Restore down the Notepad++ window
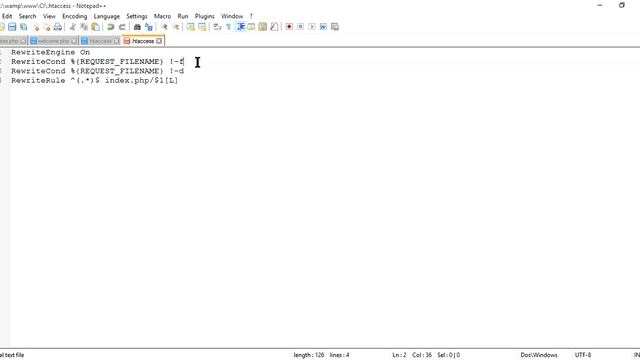Screen dimensions: 640x360 tap(622, 5)
